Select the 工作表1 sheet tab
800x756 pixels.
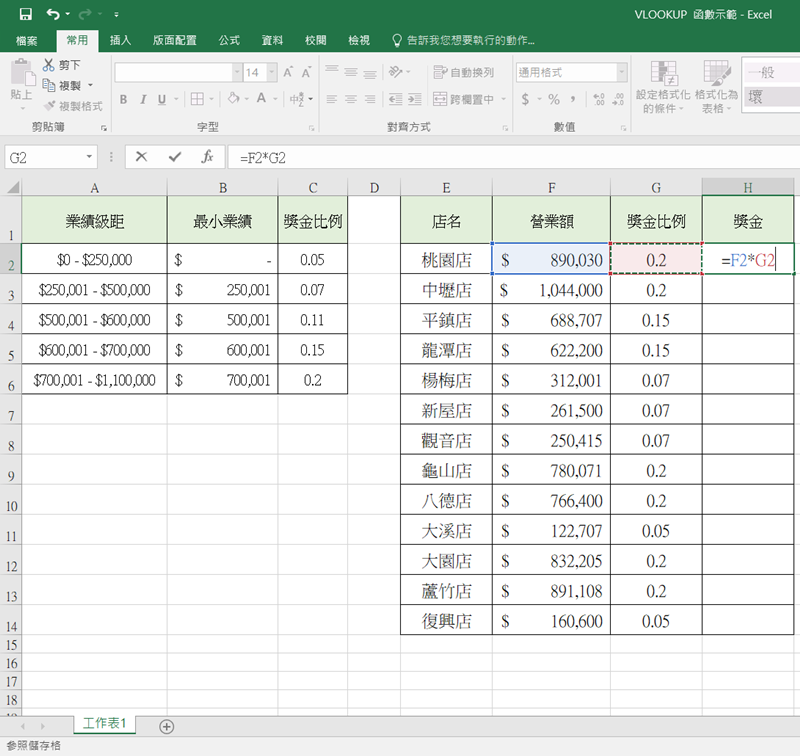[104, 724]
